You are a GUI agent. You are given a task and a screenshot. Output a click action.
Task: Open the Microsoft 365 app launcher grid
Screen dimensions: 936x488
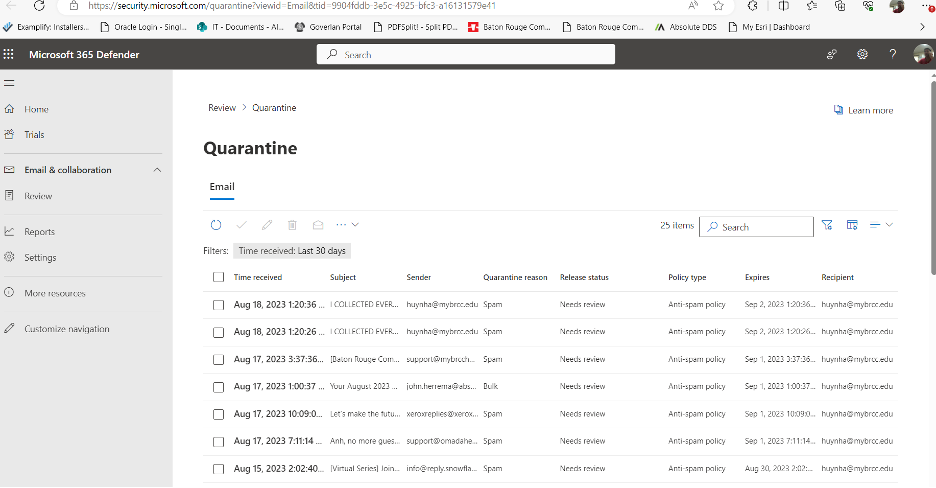(x=9, y=54)
